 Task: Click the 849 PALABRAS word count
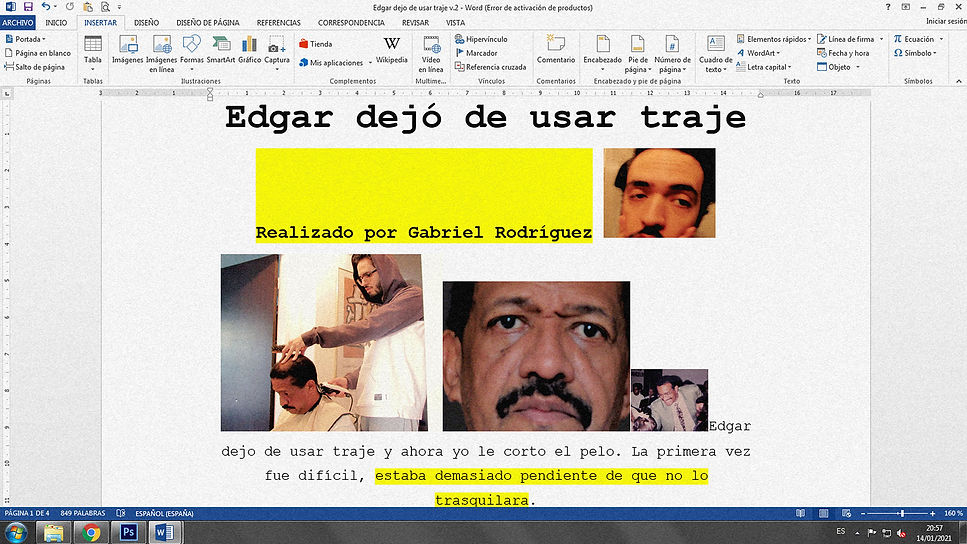click(x=83, y=513)
